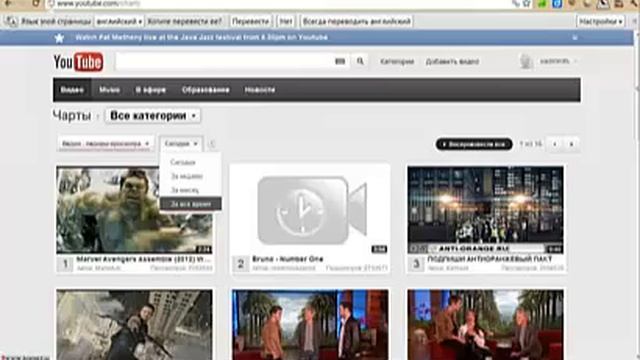Select the Образование tab
This screenshot has width=640, height=360.
205,90
